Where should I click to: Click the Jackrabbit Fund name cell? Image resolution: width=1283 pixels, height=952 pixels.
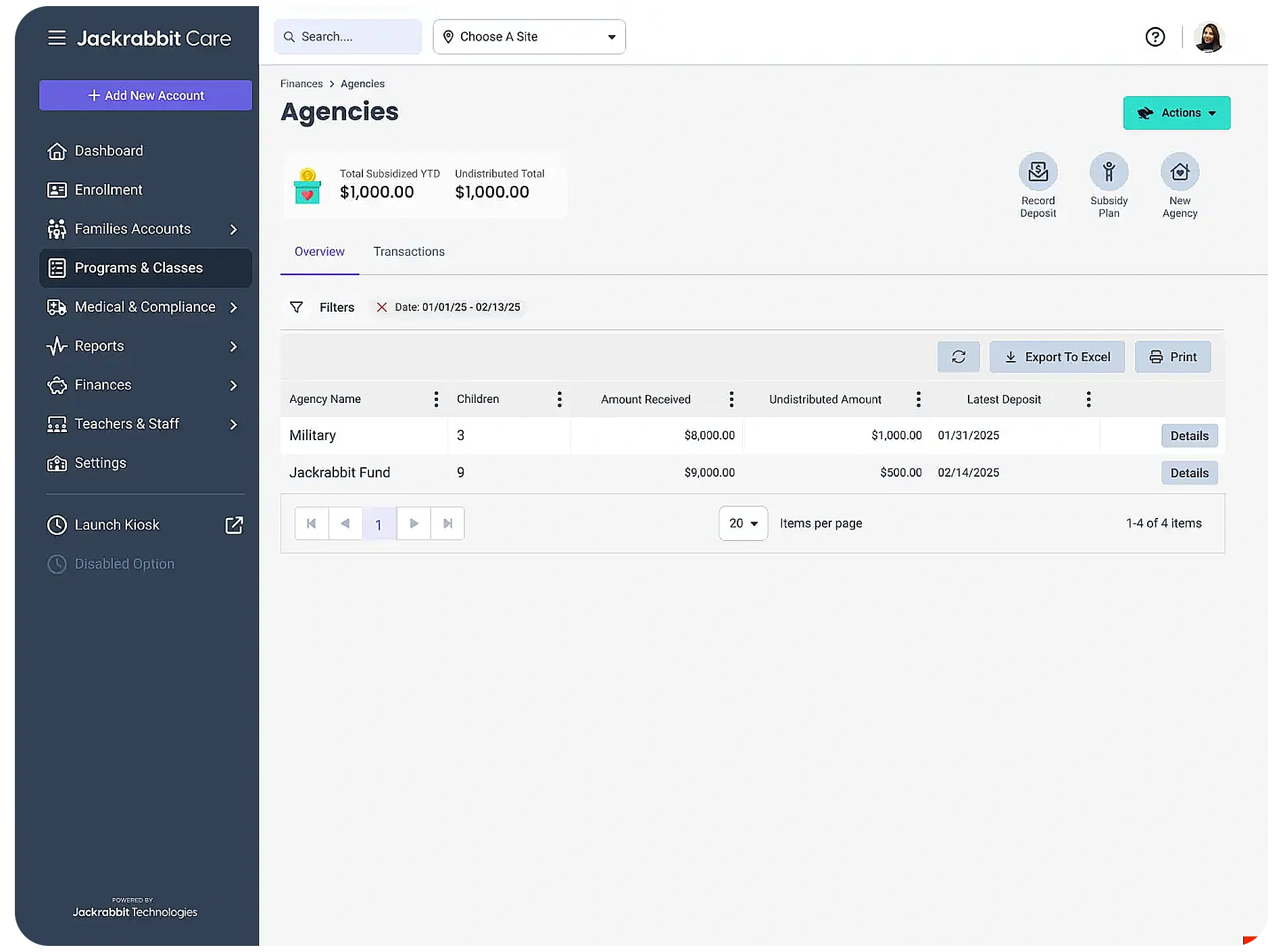click(364, 473)
